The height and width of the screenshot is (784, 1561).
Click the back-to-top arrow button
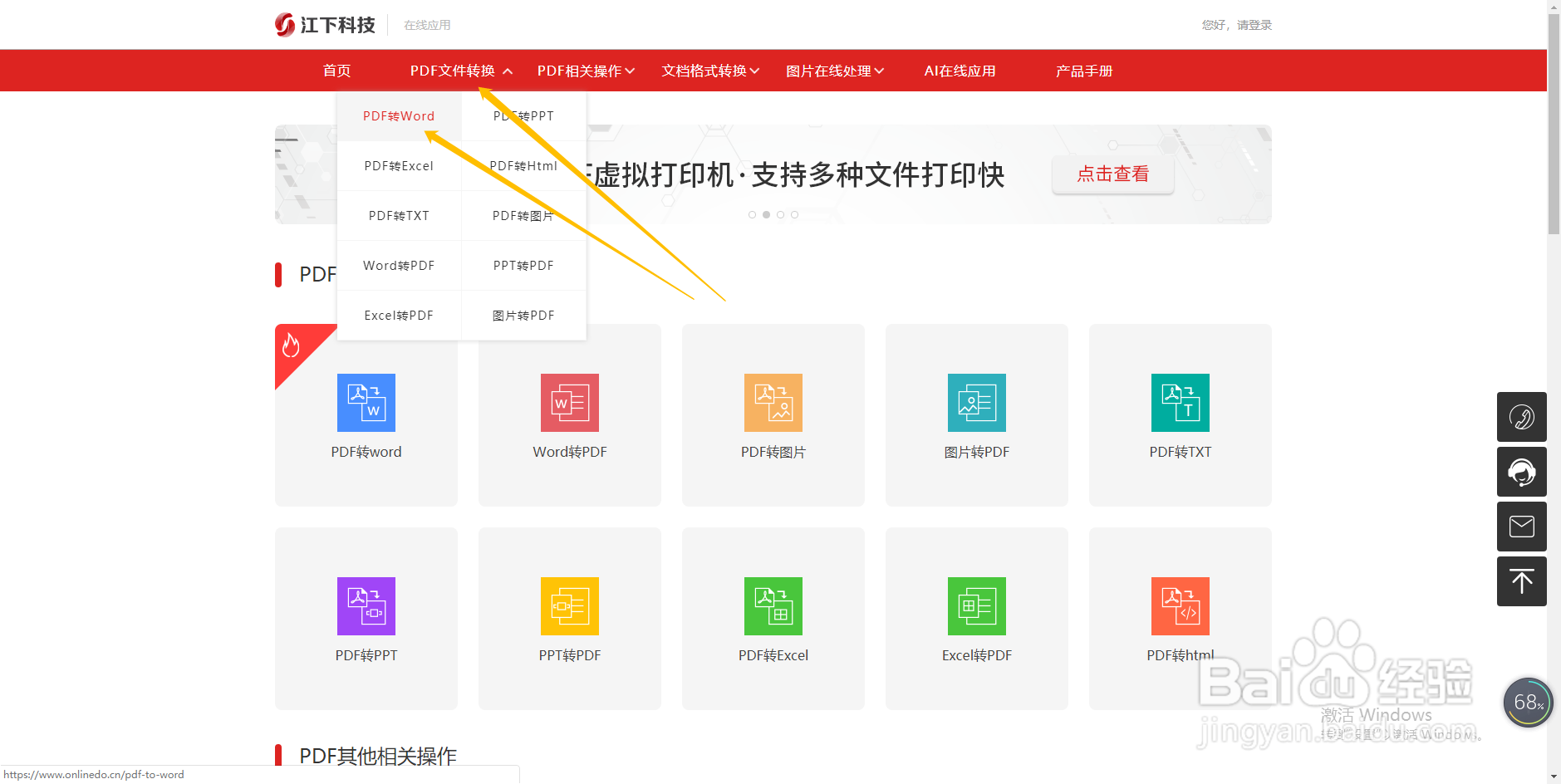tap(1521, 581)
